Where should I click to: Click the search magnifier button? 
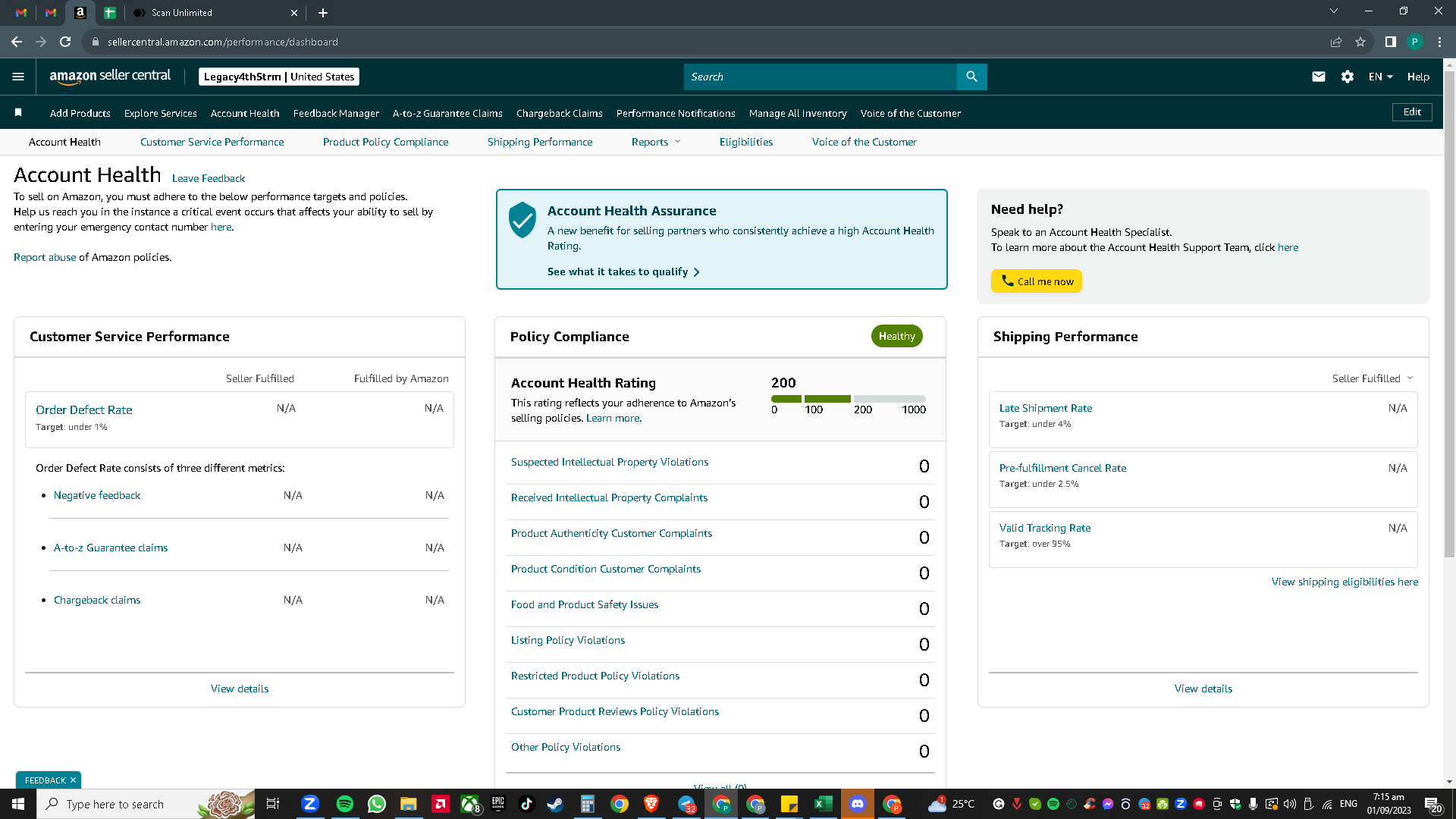(x=971, y=77)
